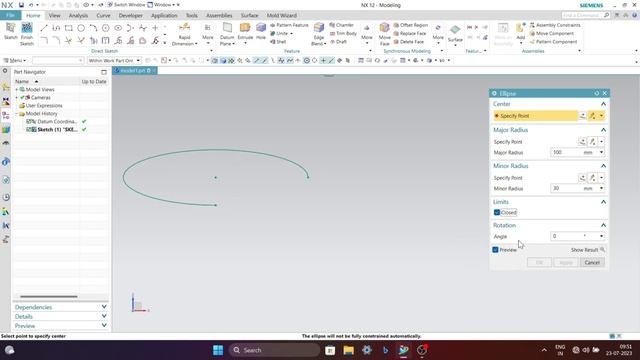Click Specify Point under Center
Image resolution: width=640 pixels, height=360 pixels.
click(536, 116)
